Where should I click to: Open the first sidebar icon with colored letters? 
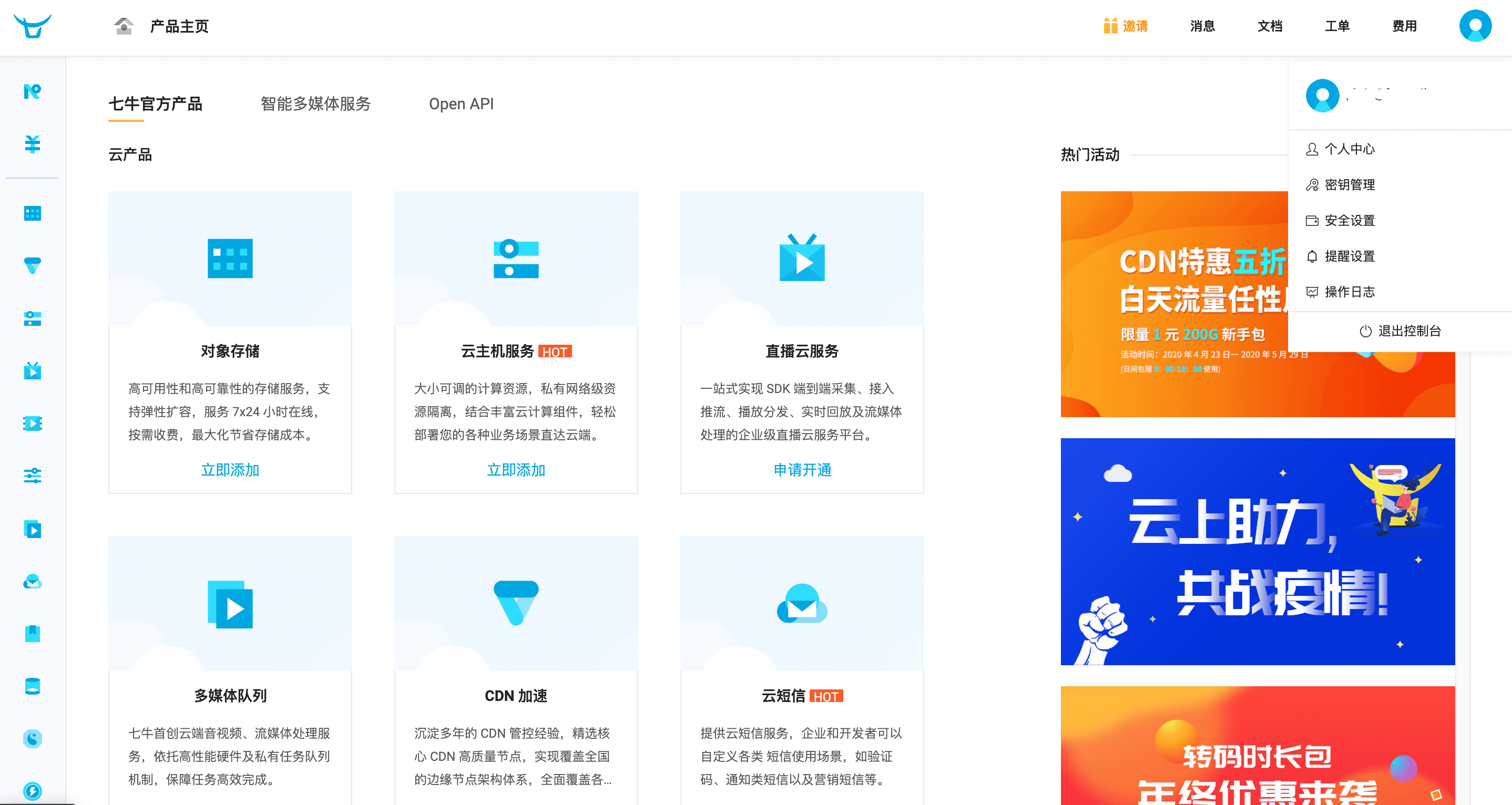coord(32,91)
